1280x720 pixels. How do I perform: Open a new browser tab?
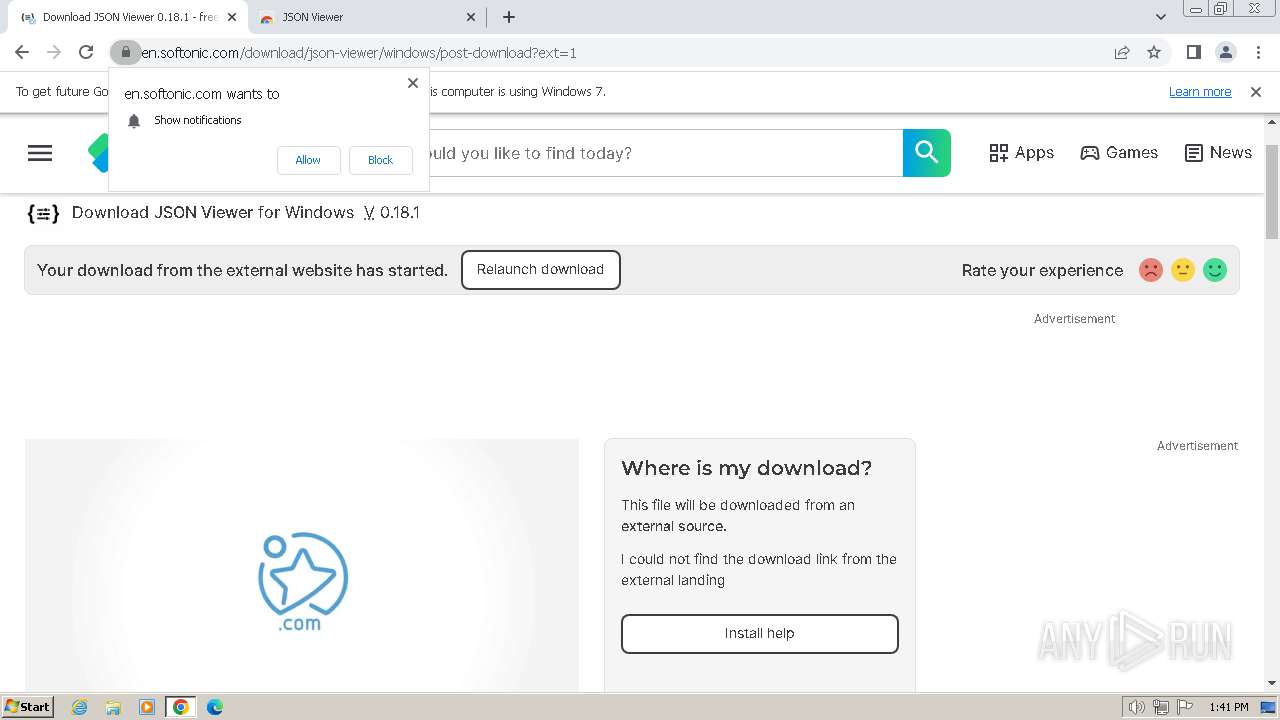pyautogui.click(x=509, y=17)
